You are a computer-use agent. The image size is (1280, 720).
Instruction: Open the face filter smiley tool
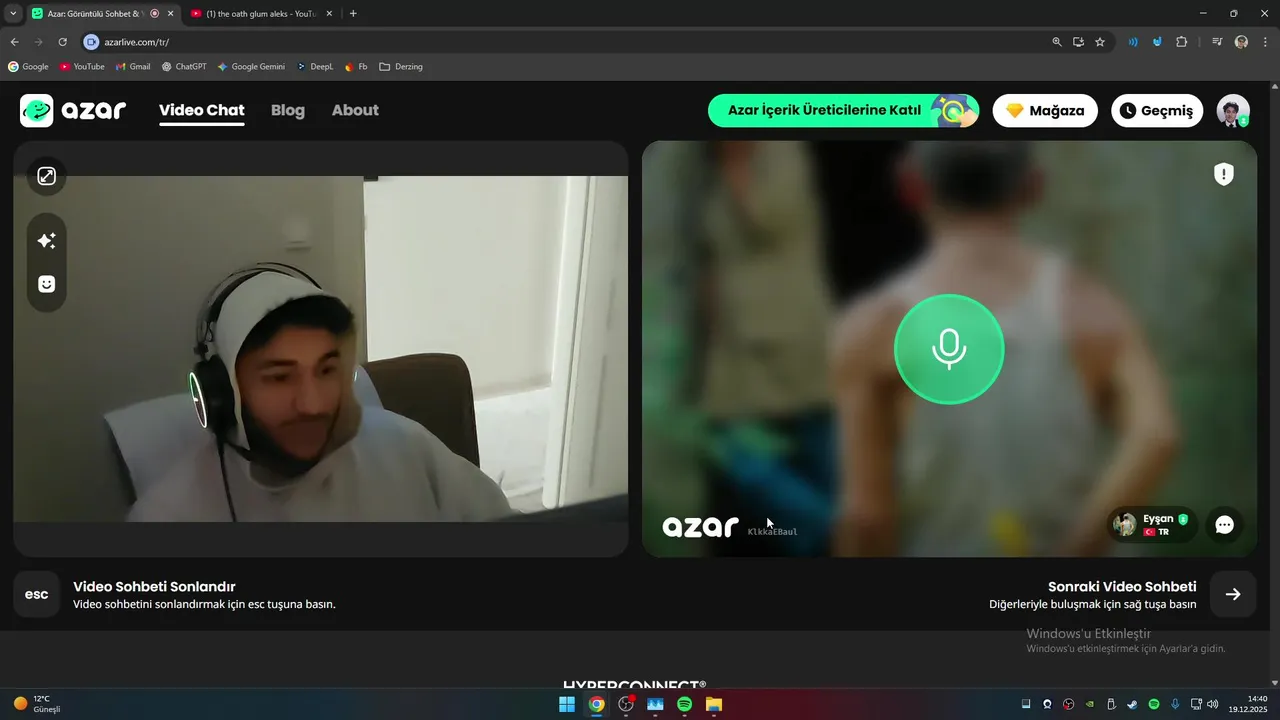coord(46,284)
